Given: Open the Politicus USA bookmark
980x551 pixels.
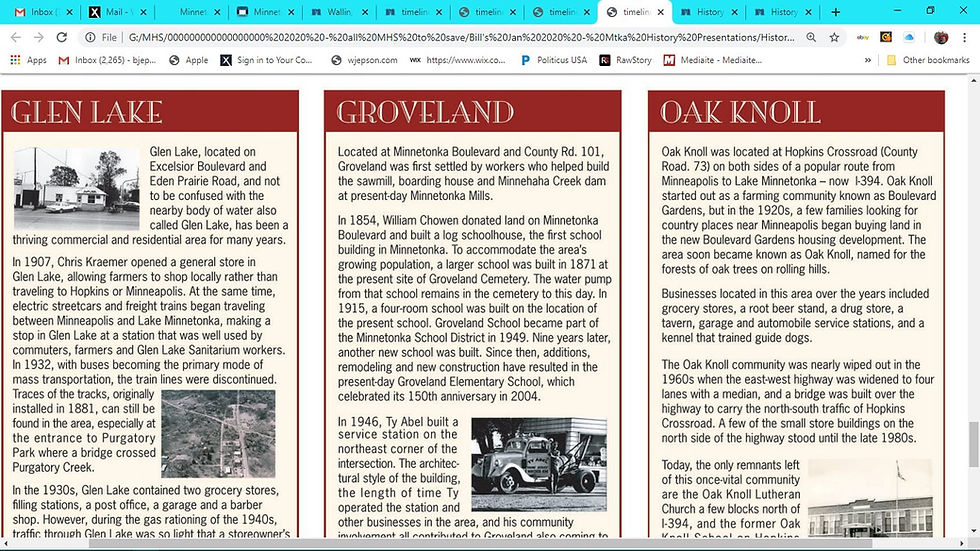Looking at the screenshot, I should [x=554, y=60].
